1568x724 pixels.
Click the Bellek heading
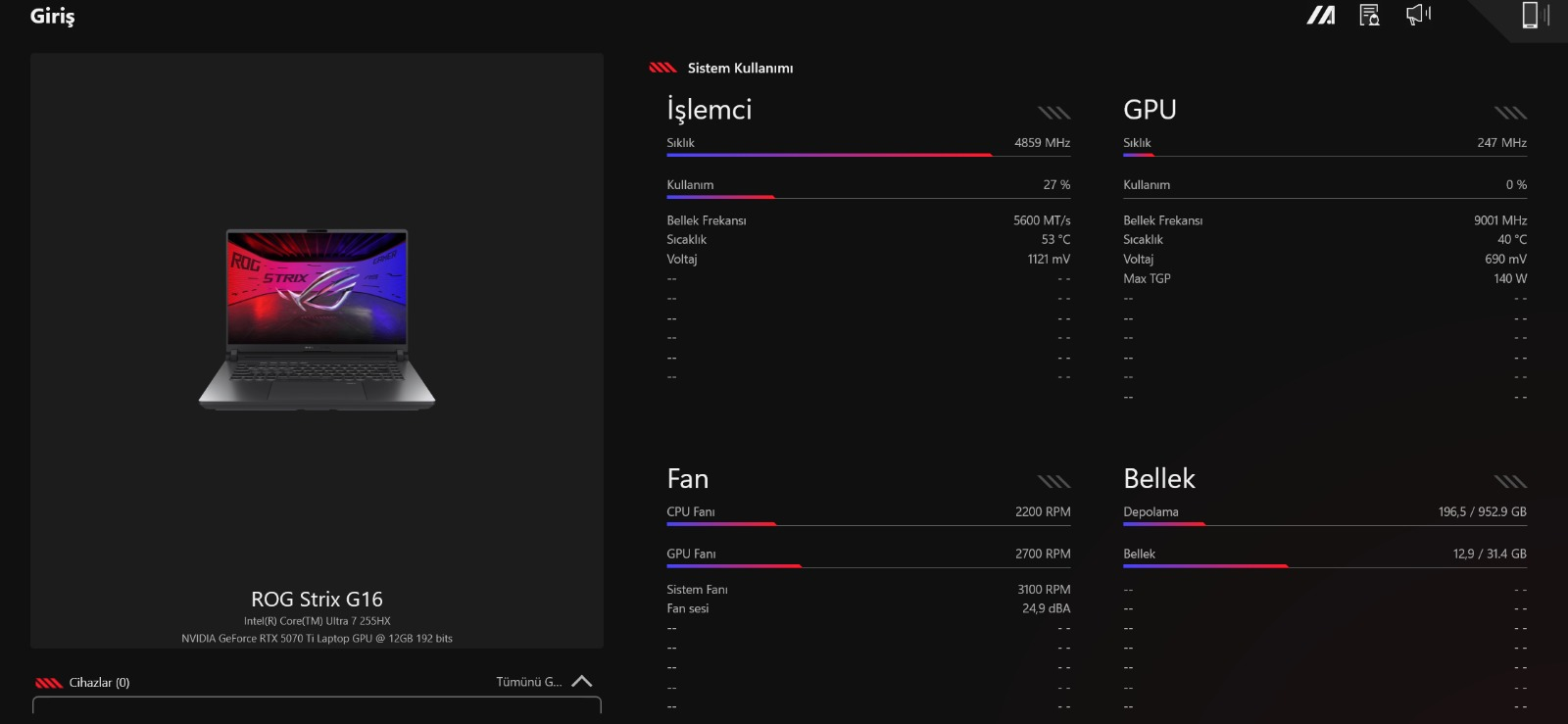(x=1159, y=478)
